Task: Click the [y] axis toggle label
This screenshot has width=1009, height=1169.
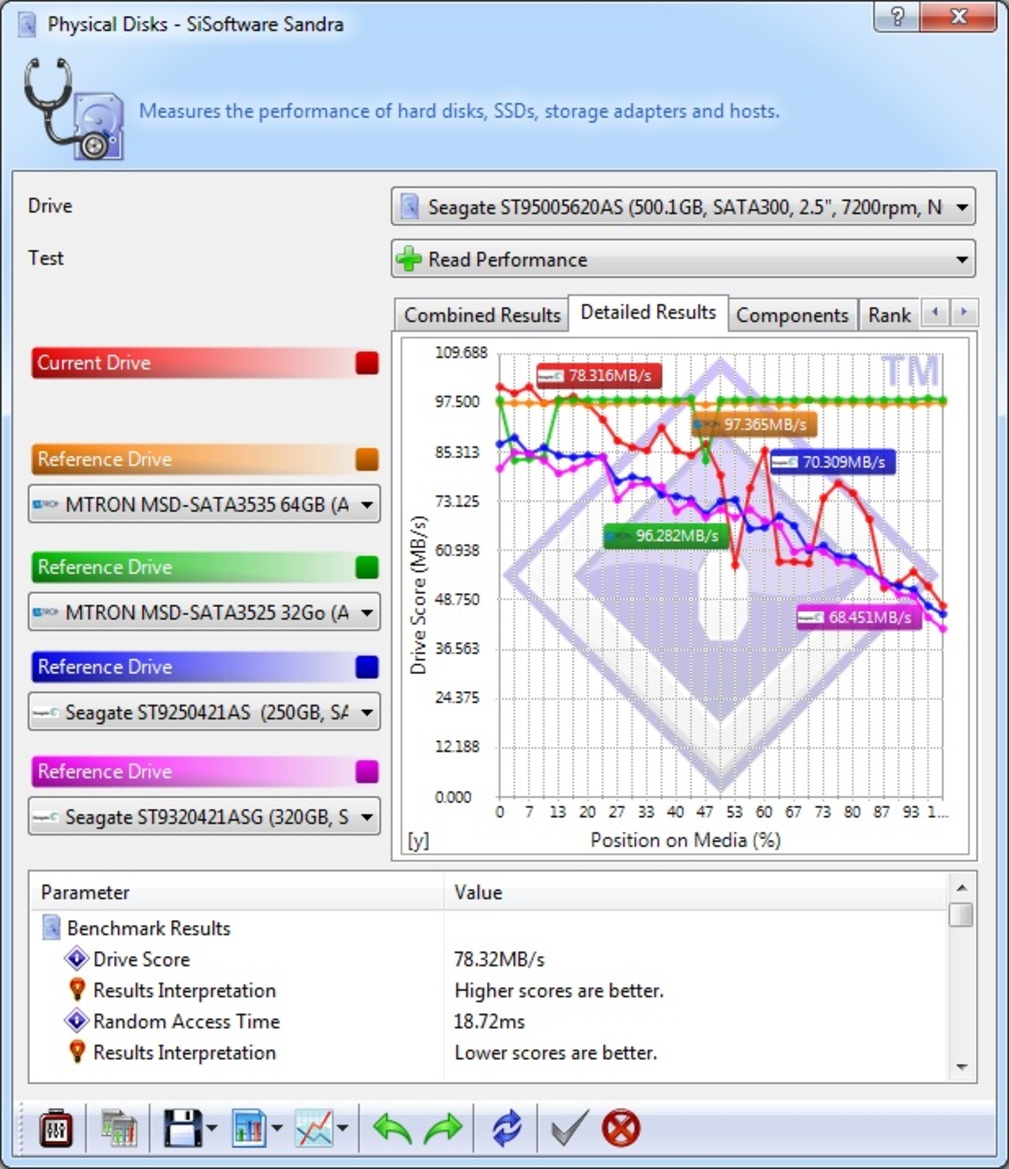Action: click(x=418, y=840)
